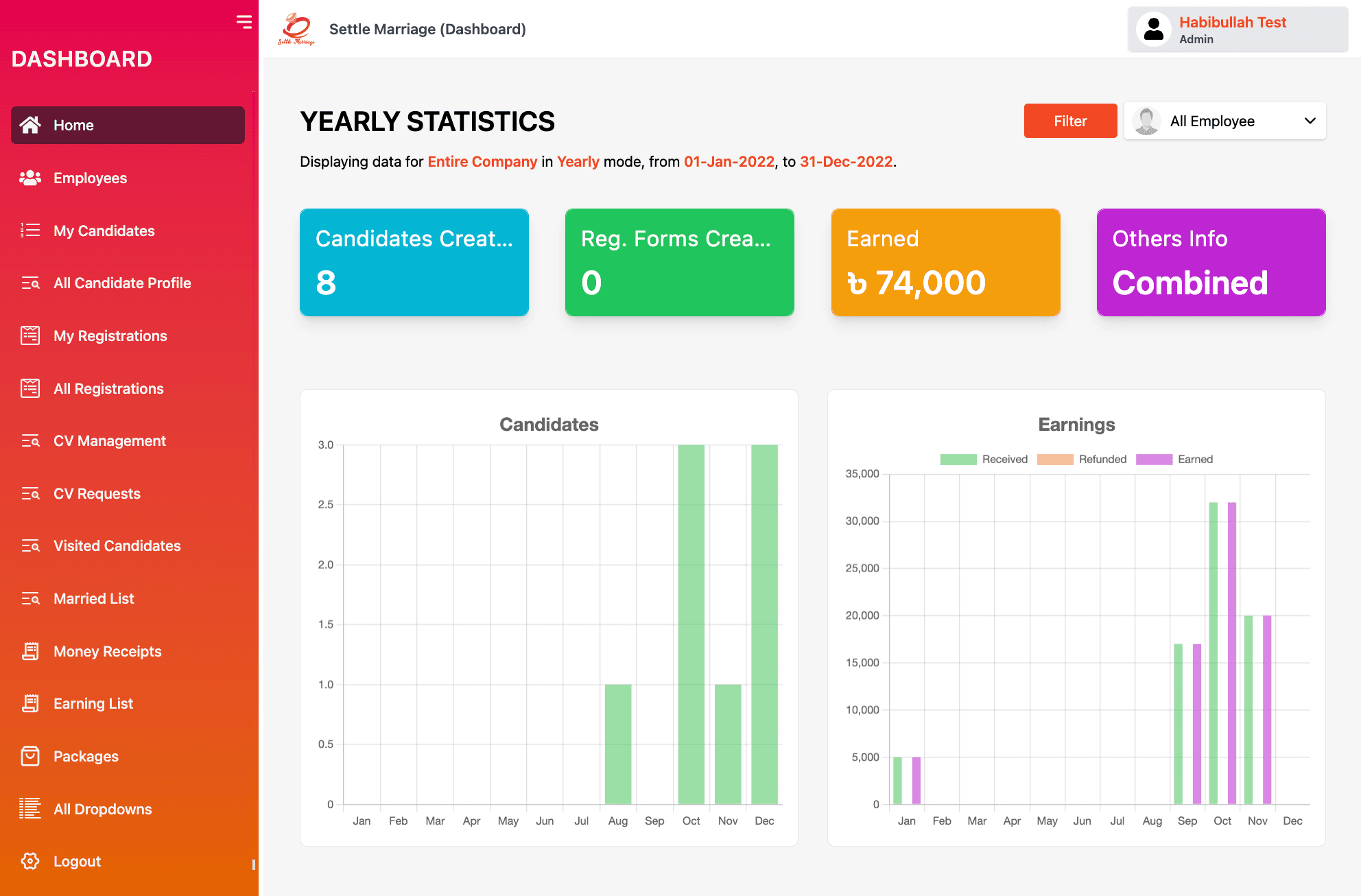Open the Earned ৳74,000 card

(x=945, y=263)
